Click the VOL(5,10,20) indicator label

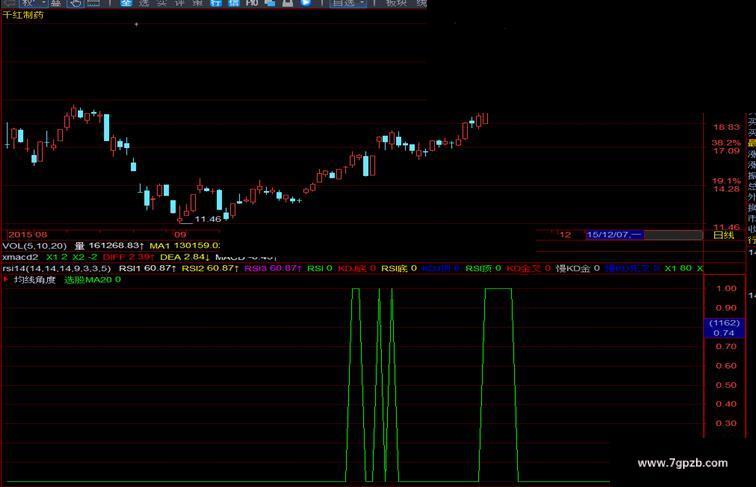point(35,246)
